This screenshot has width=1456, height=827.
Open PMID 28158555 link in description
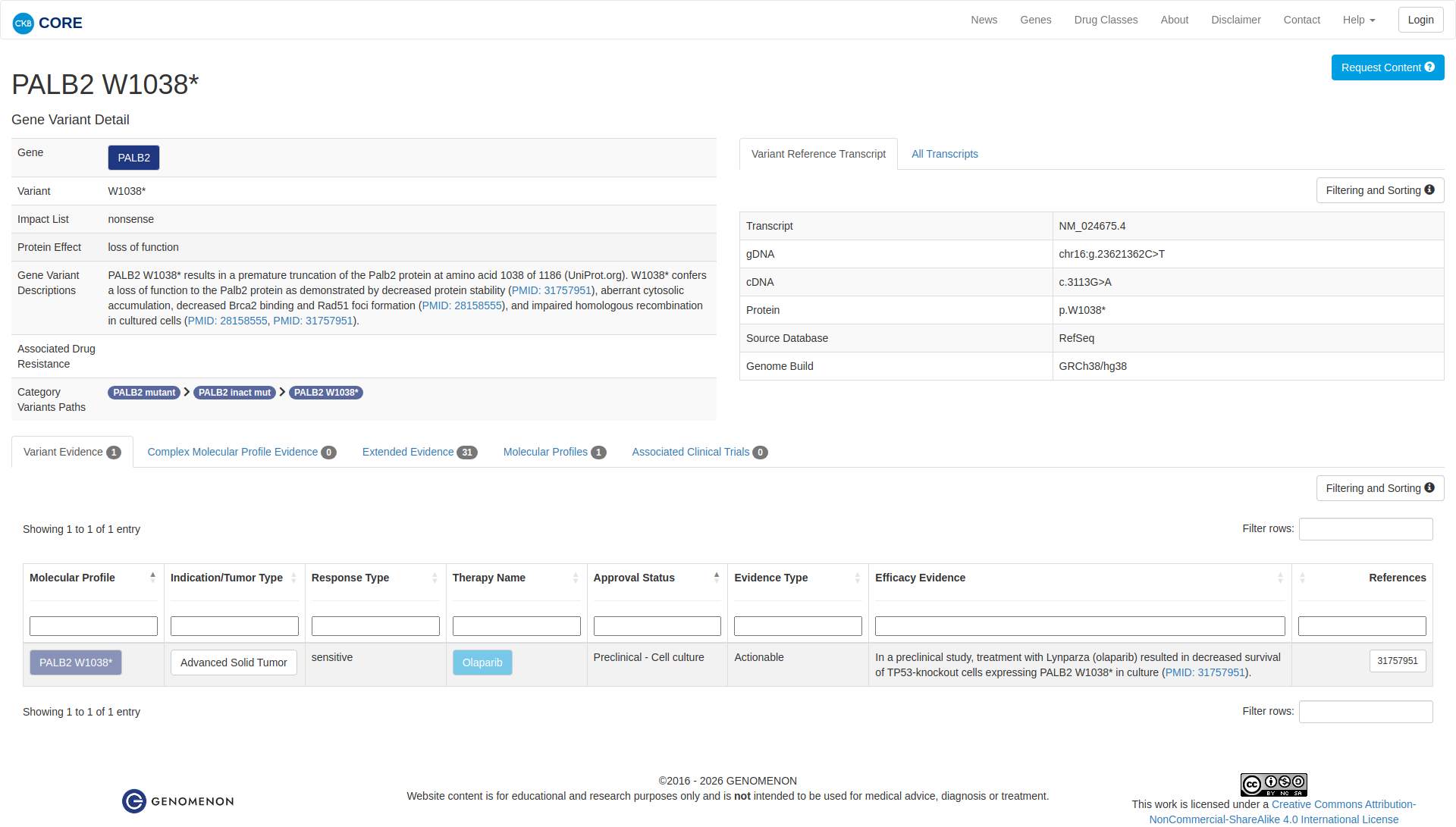461,305
